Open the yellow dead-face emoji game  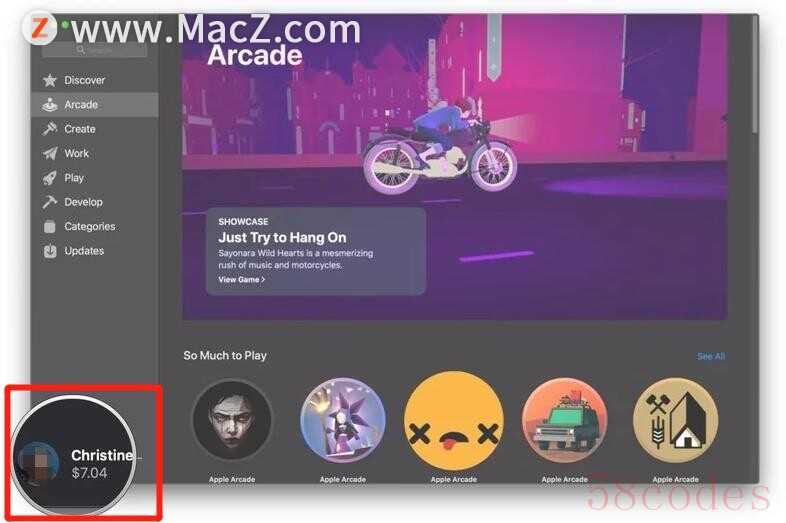(454, 420)
